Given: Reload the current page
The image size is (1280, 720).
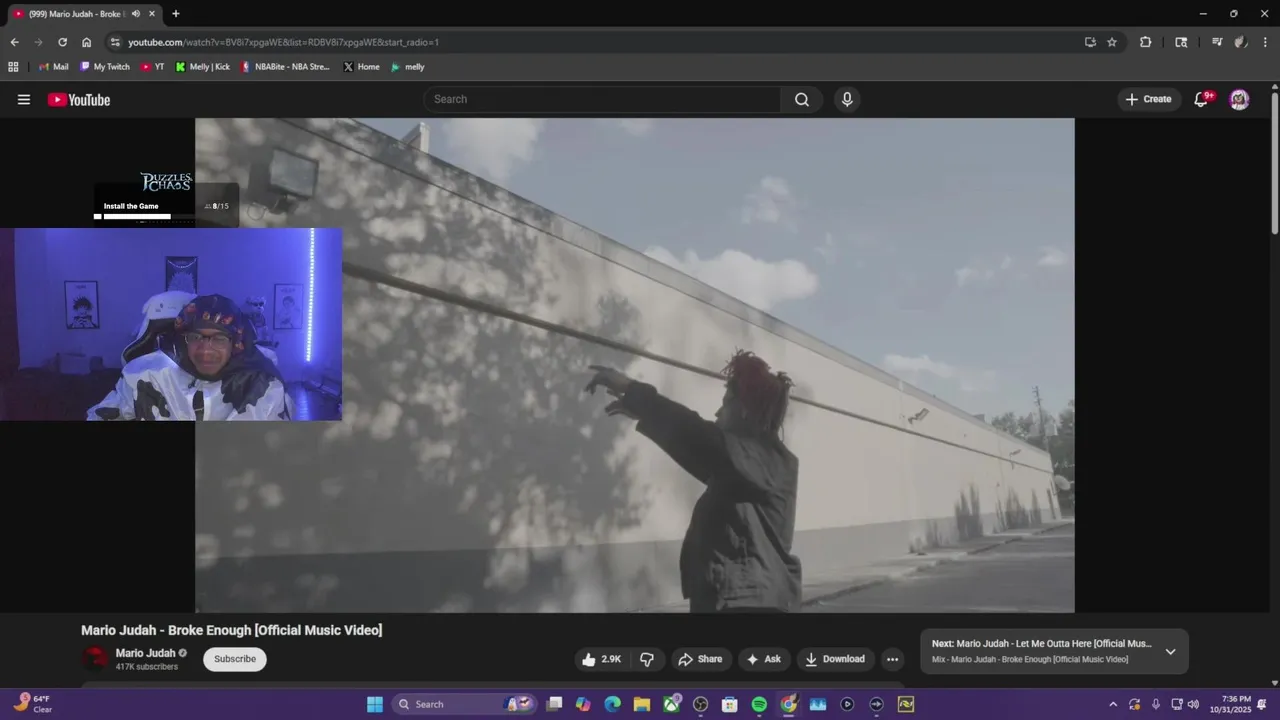Looking at the screenshot, I should click(62, 42).
